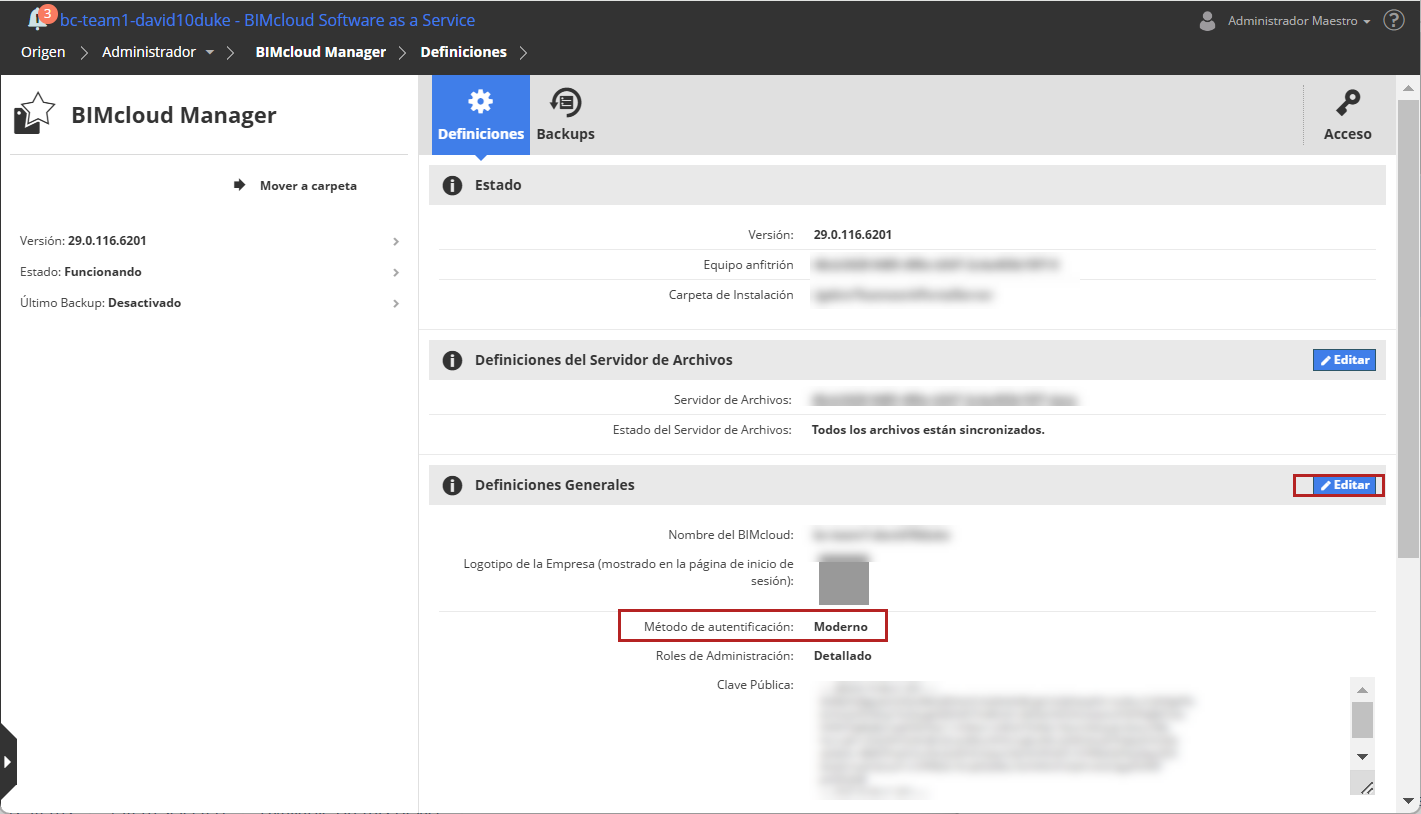Open the Administrador Maestro user menu
The image size is (1421, 814).
(x=1298, y=21)
